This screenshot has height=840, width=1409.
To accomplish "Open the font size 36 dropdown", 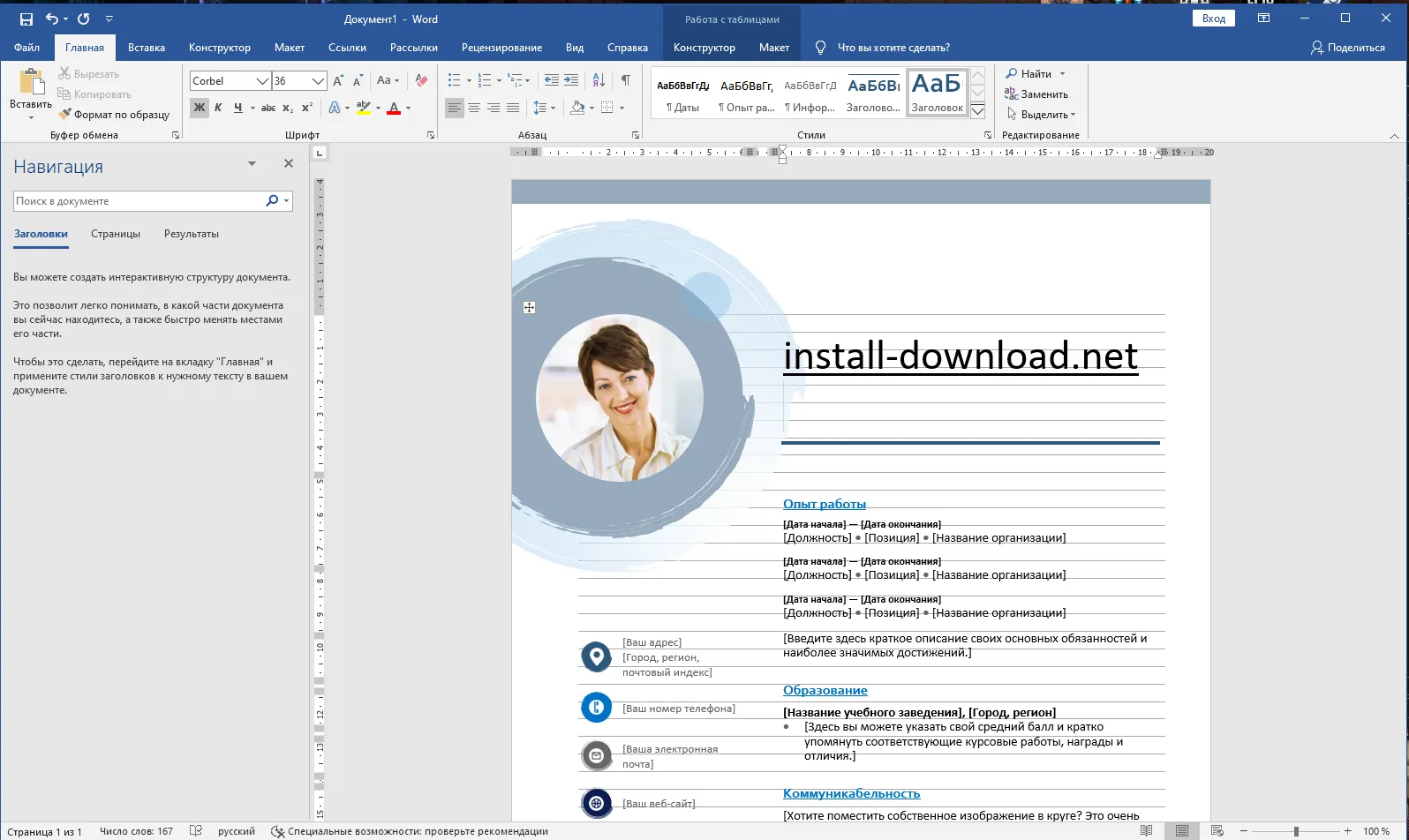I will coord(318,81).
